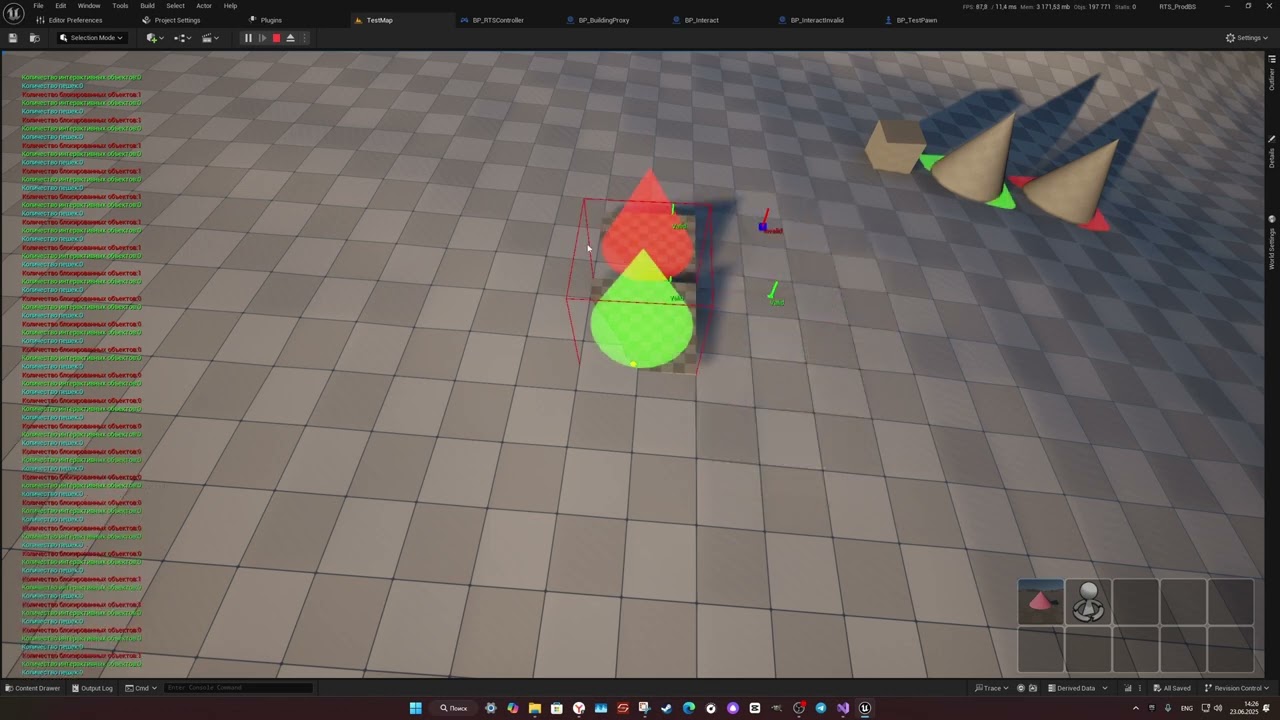Open the BP_BuildingProxy tab
This screenshot has width=1280, height=720.
598,20
